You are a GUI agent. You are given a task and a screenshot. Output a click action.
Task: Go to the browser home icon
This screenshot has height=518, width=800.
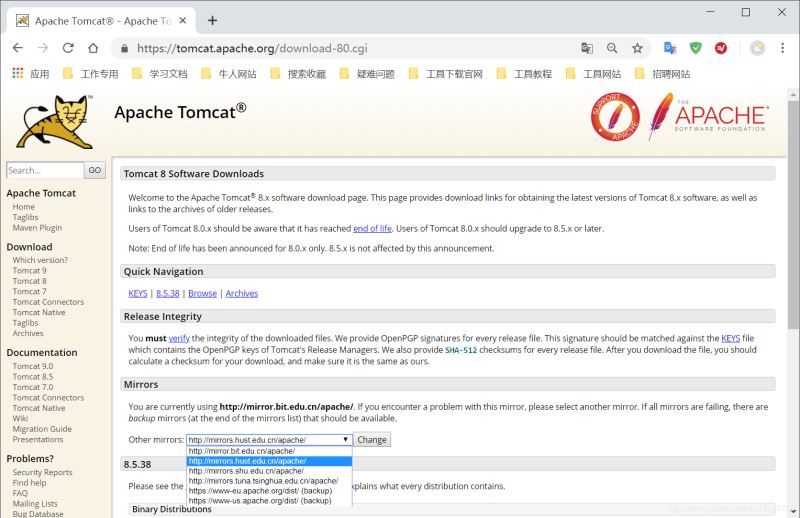(93, 48)
